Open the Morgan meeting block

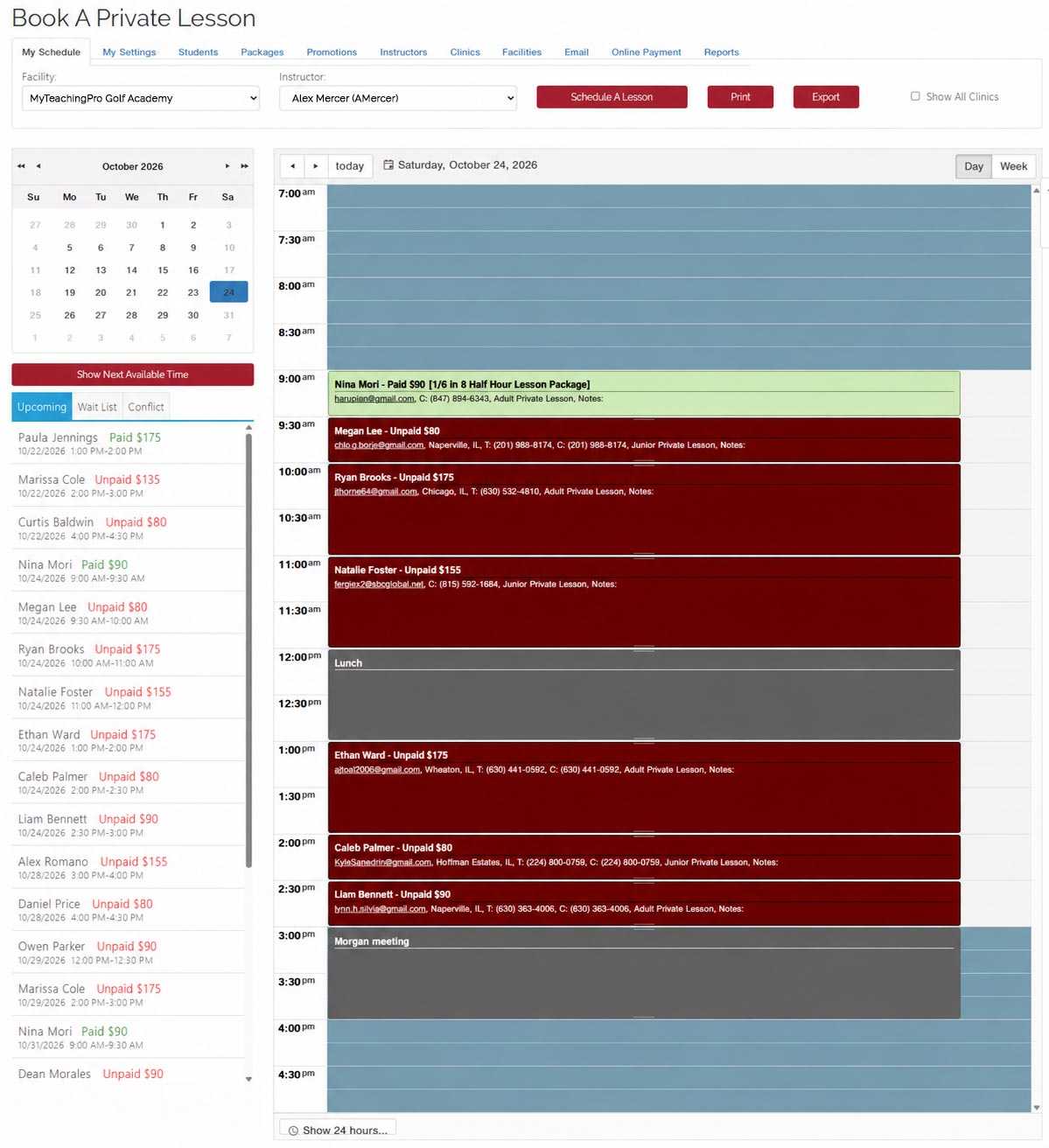coord(644,973)
